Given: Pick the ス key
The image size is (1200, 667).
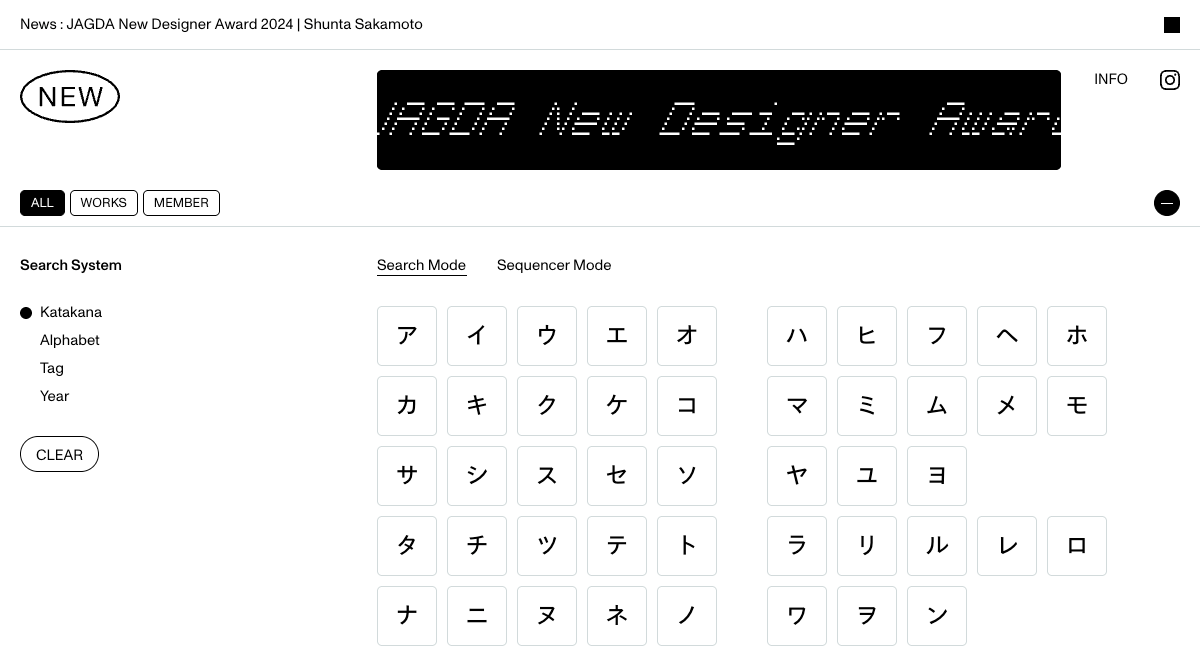Looking at the screenshot, I should coord(547,476).
